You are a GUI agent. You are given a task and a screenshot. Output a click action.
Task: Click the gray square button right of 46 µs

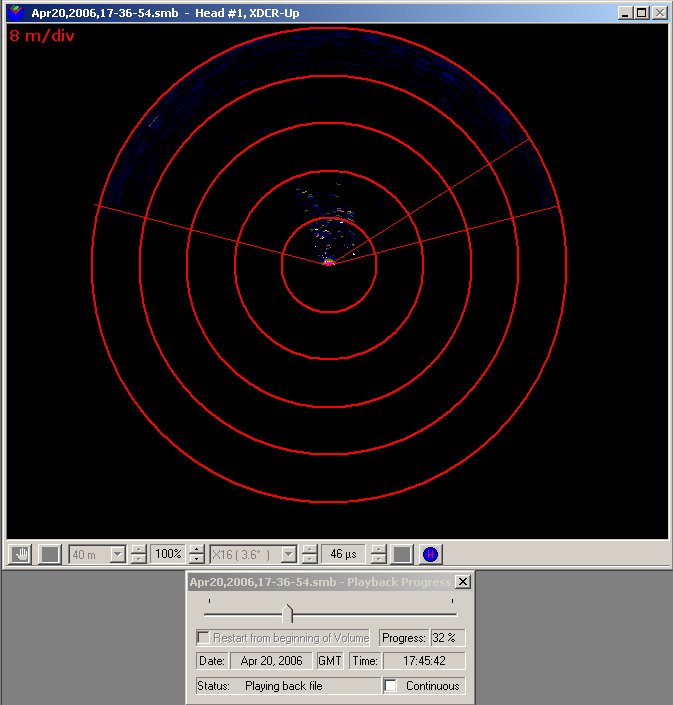[x=402, y=554]
